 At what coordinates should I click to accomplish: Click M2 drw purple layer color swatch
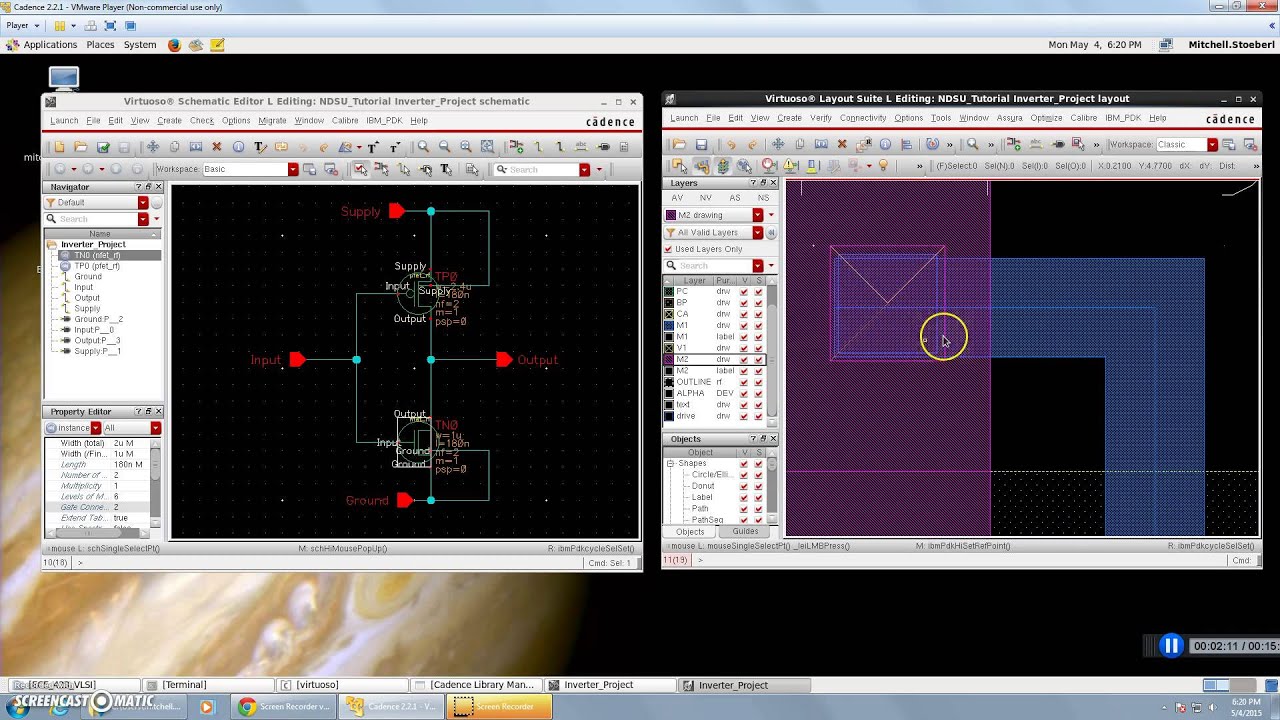coord(669,359)
